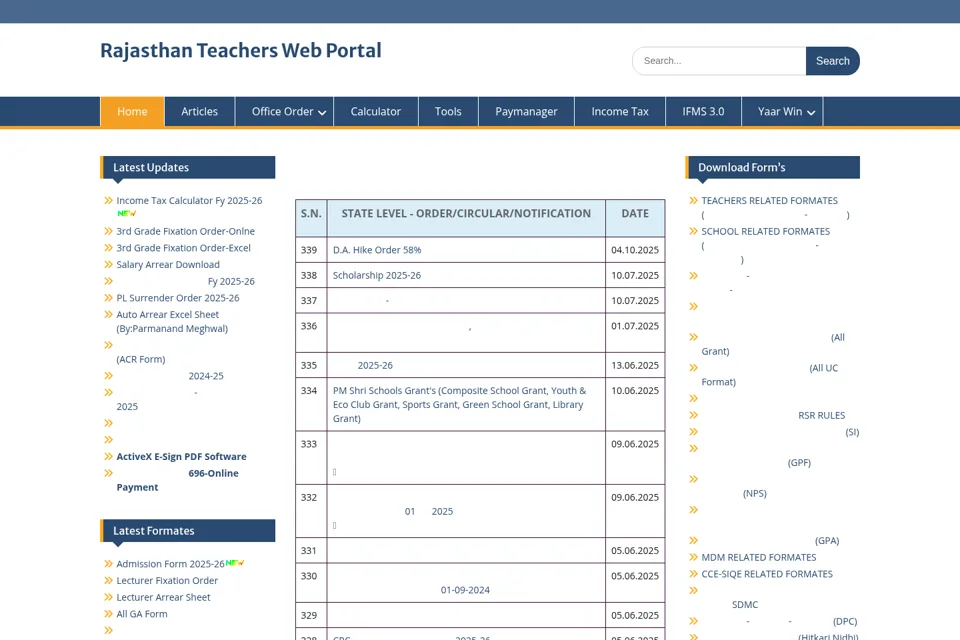Open TEACHERS RELATED FORMATES link

pos(770,200)
